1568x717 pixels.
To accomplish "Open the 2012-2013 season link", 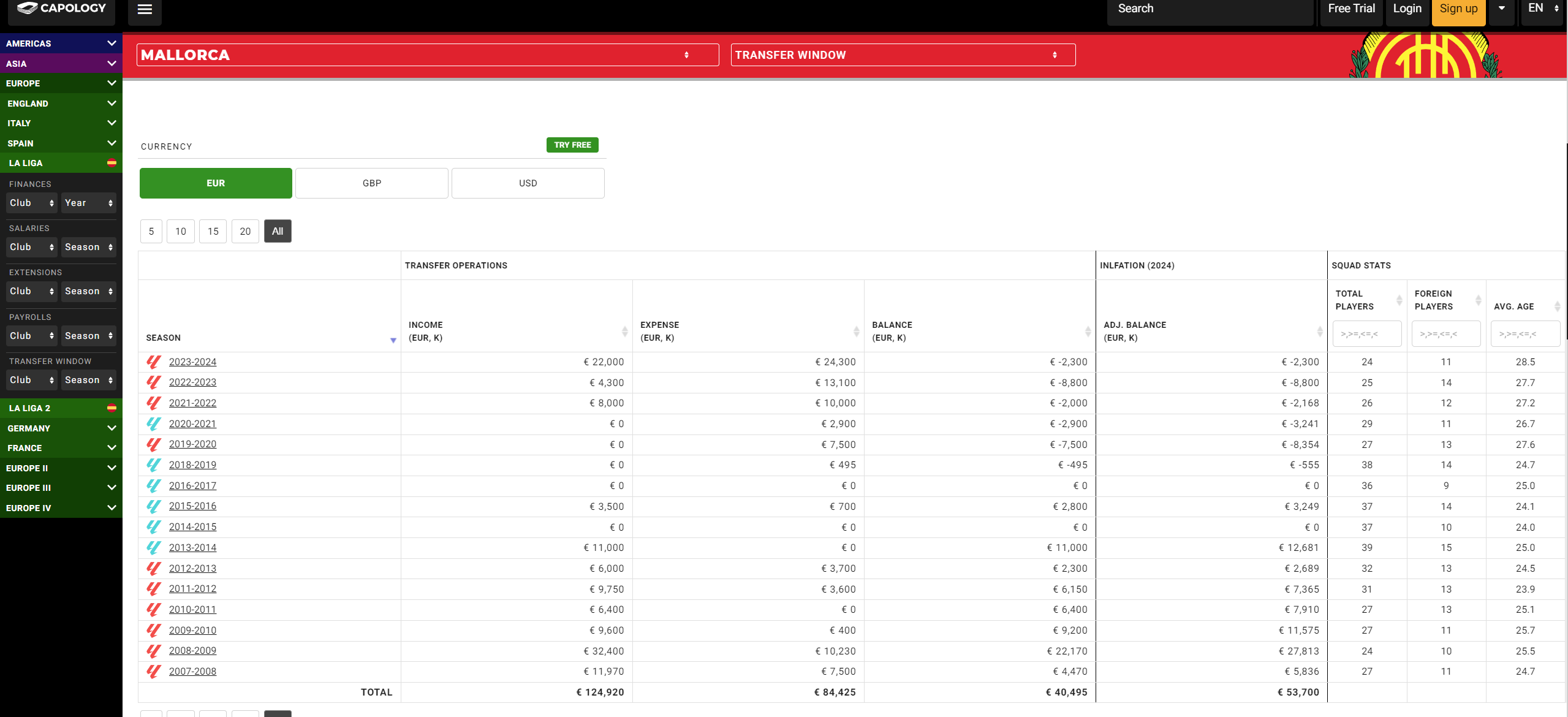I will point(192,569).
